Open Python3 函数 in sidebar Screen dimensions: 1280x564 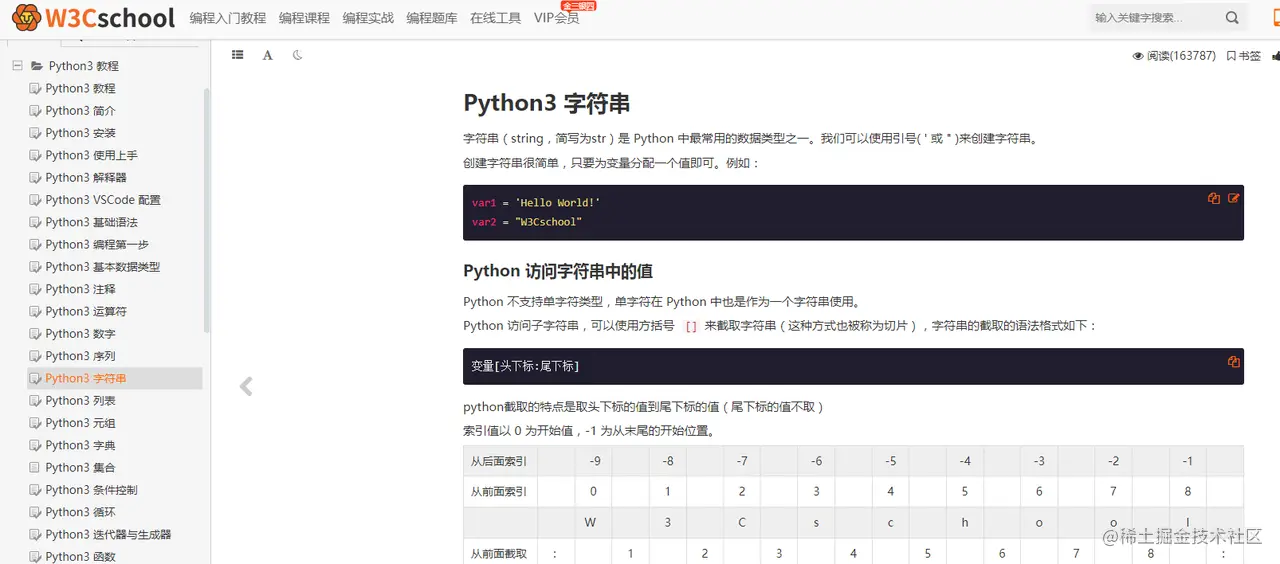80,557
